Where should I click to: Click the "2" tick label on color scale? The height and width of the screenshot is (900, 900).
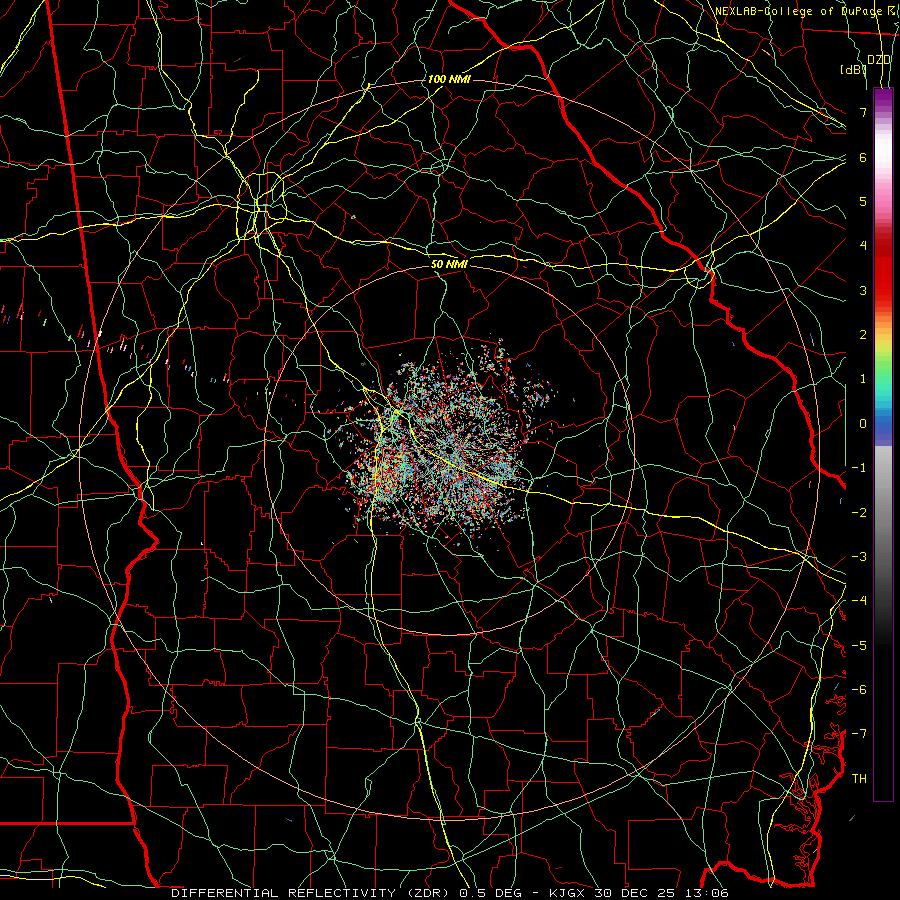coord(863,335)
